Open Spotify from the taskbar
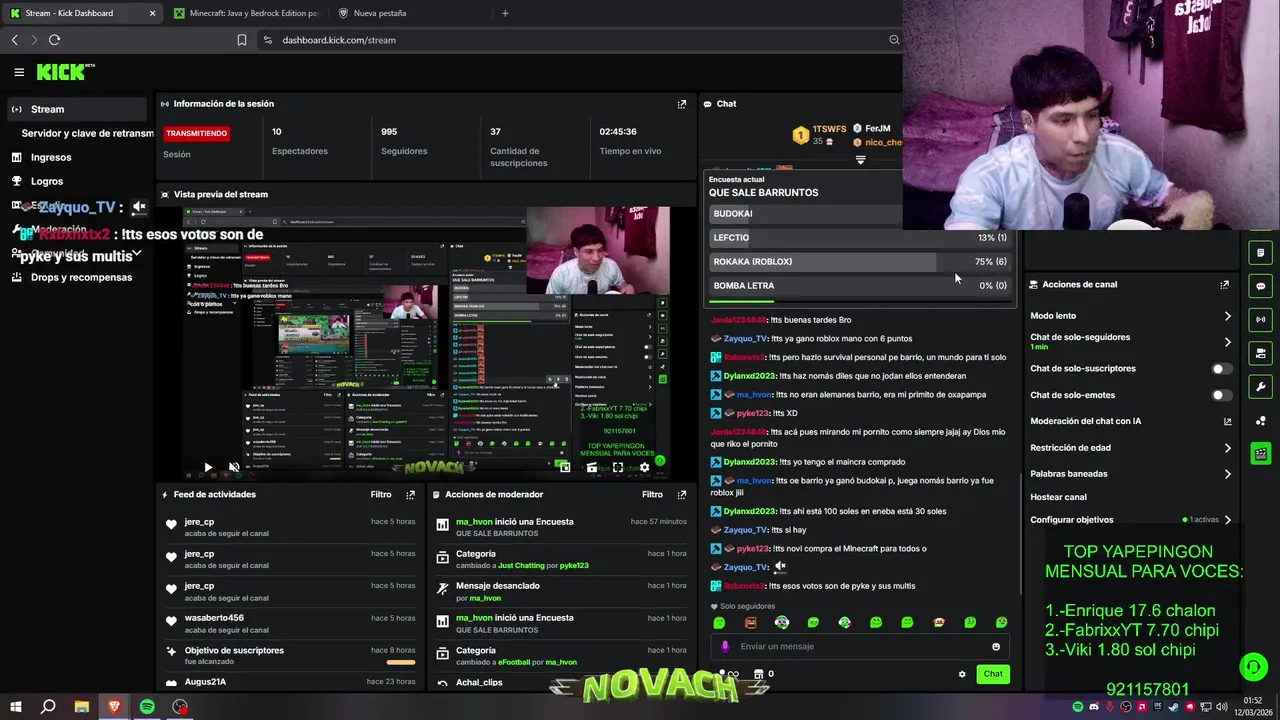 tap(147, 707)
